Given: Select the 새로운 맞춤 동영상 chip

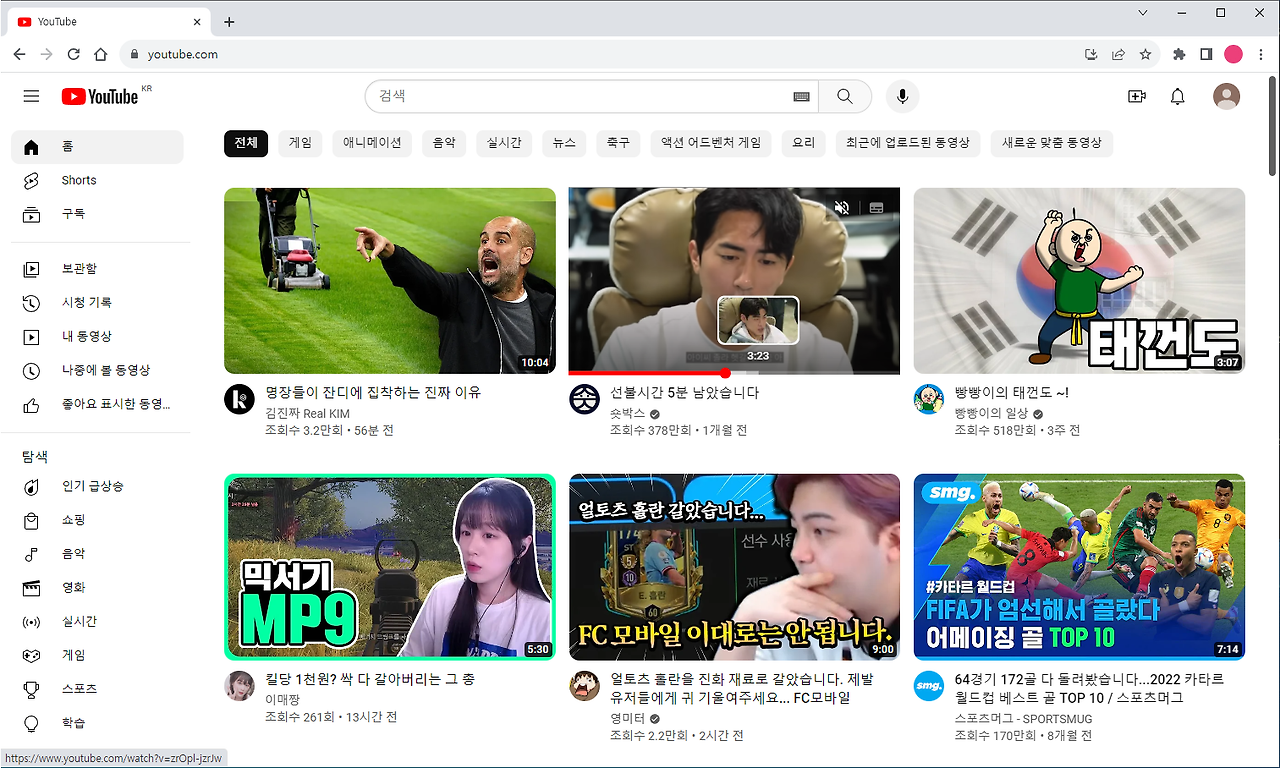Looking at the screenshot, I should point(1052,143).
